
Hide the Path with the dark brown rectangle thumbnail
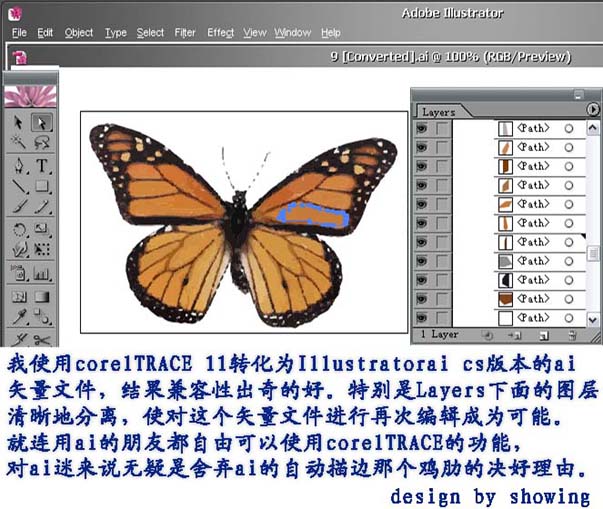(422, 166)
